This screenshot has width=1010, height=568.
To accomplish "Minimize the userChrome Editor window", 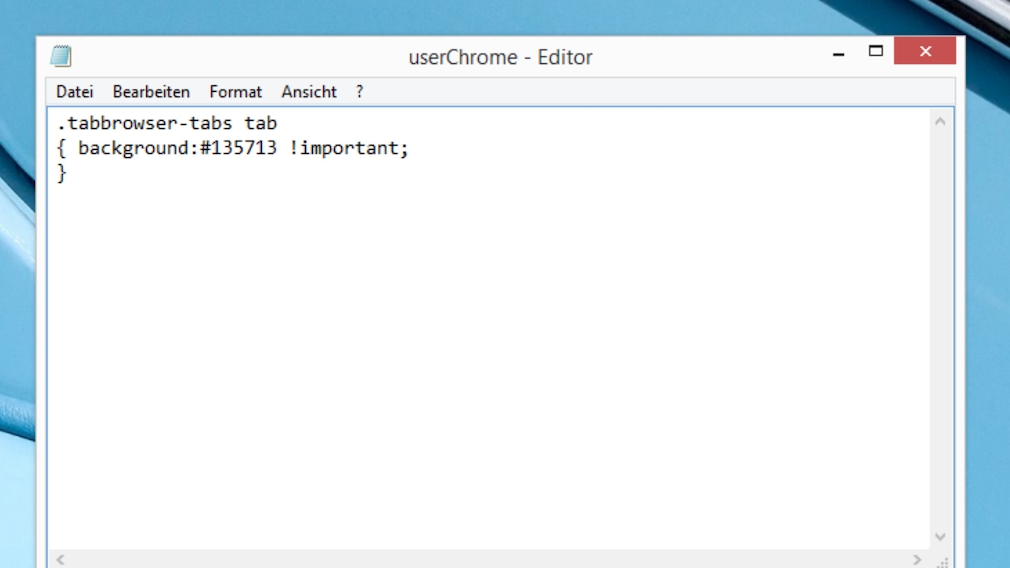I will click(838, 54).
